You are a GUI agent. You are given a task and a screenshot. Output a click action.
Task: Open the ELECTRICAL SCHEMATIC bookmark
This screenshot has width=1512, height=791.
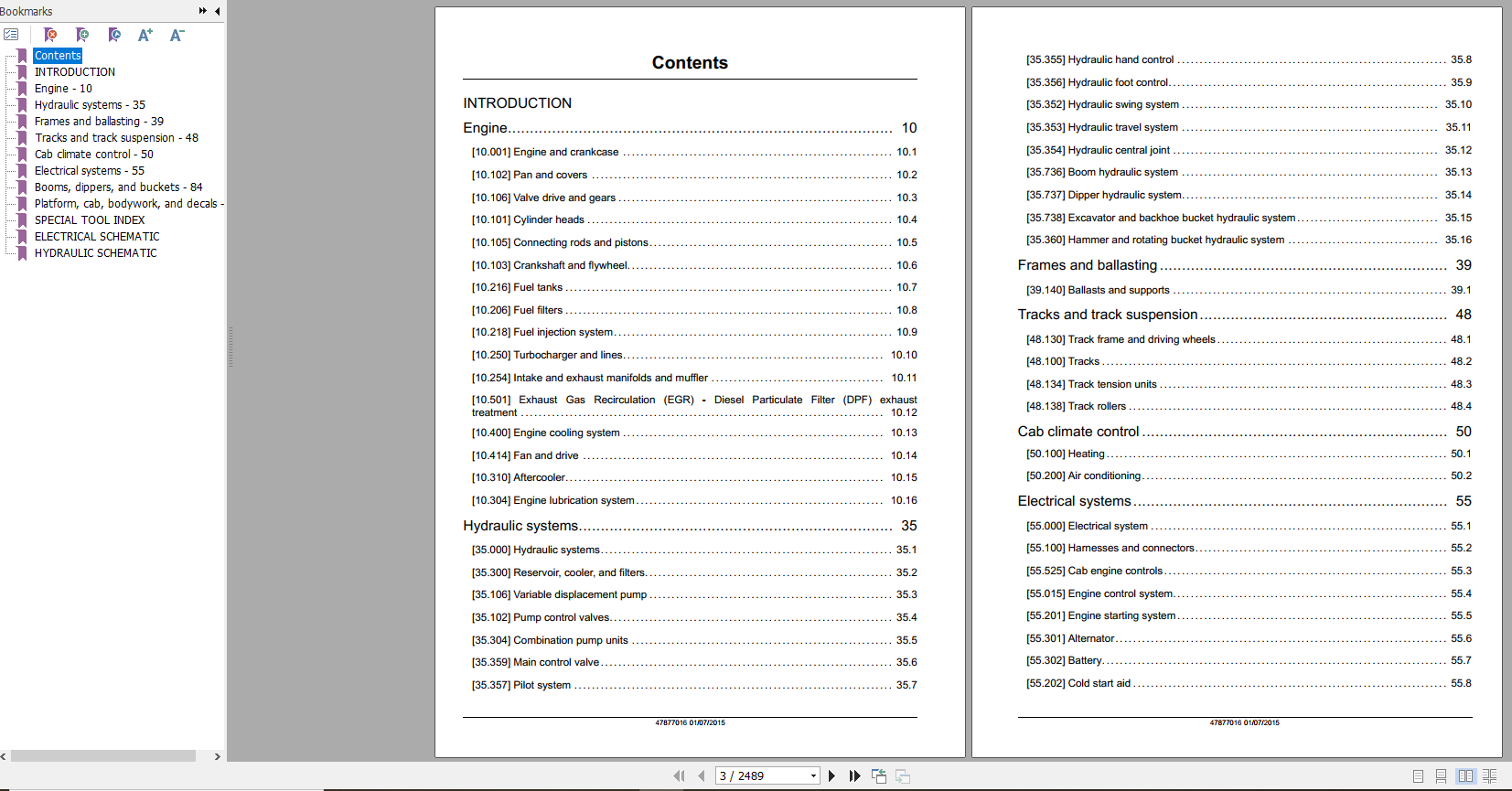pos(97,237)
